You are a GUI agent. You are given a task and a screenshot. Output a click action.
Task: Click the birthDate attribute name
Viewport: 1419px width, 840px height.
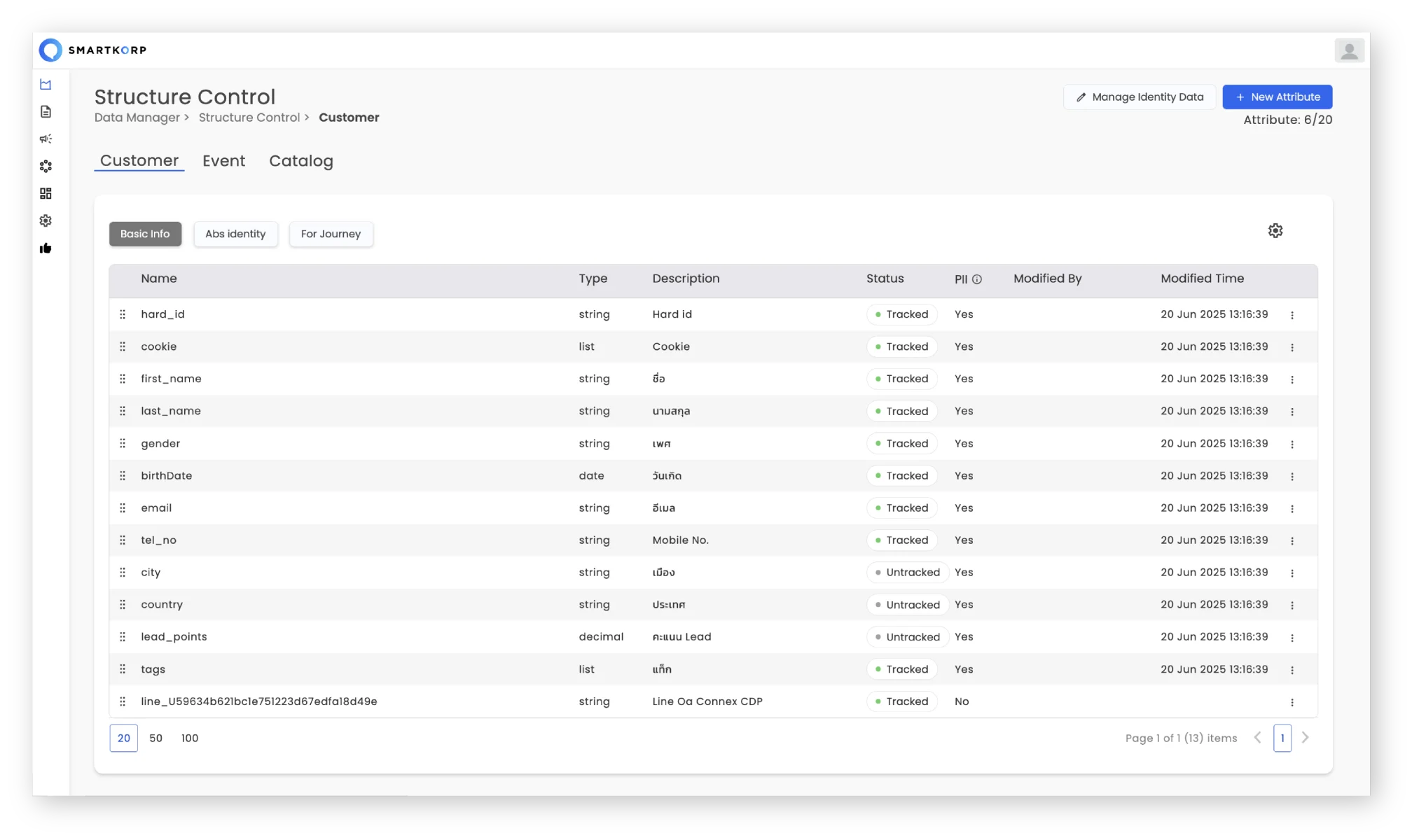(x=167, y=475)
